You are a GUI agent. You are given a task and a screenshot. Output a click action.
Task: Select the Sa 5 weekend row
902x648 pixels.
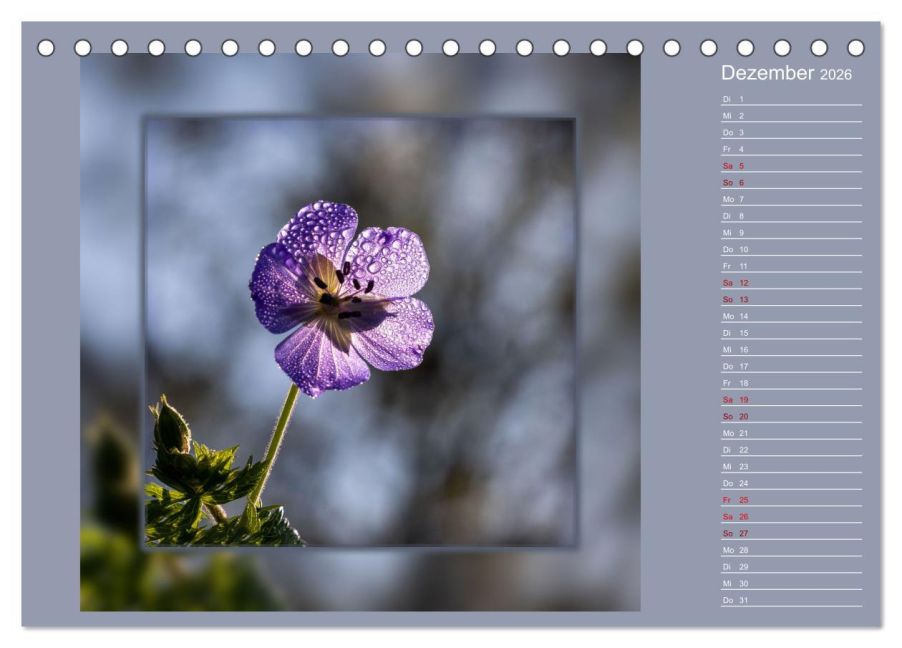coord(790,166)
